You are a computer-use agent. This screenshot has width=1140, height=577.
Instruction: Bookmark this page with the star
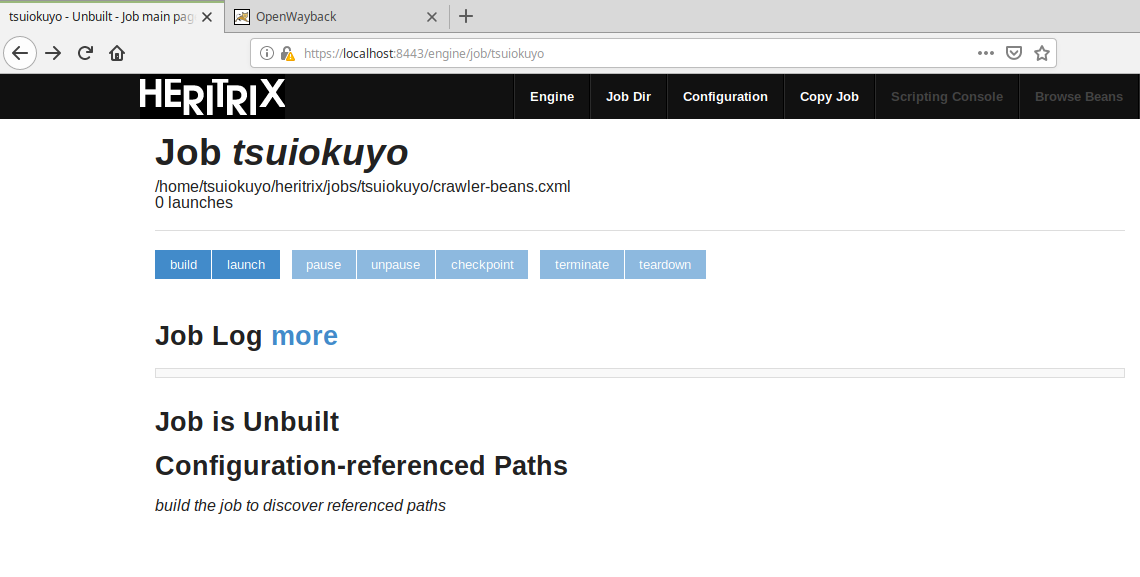[1041, 53]
